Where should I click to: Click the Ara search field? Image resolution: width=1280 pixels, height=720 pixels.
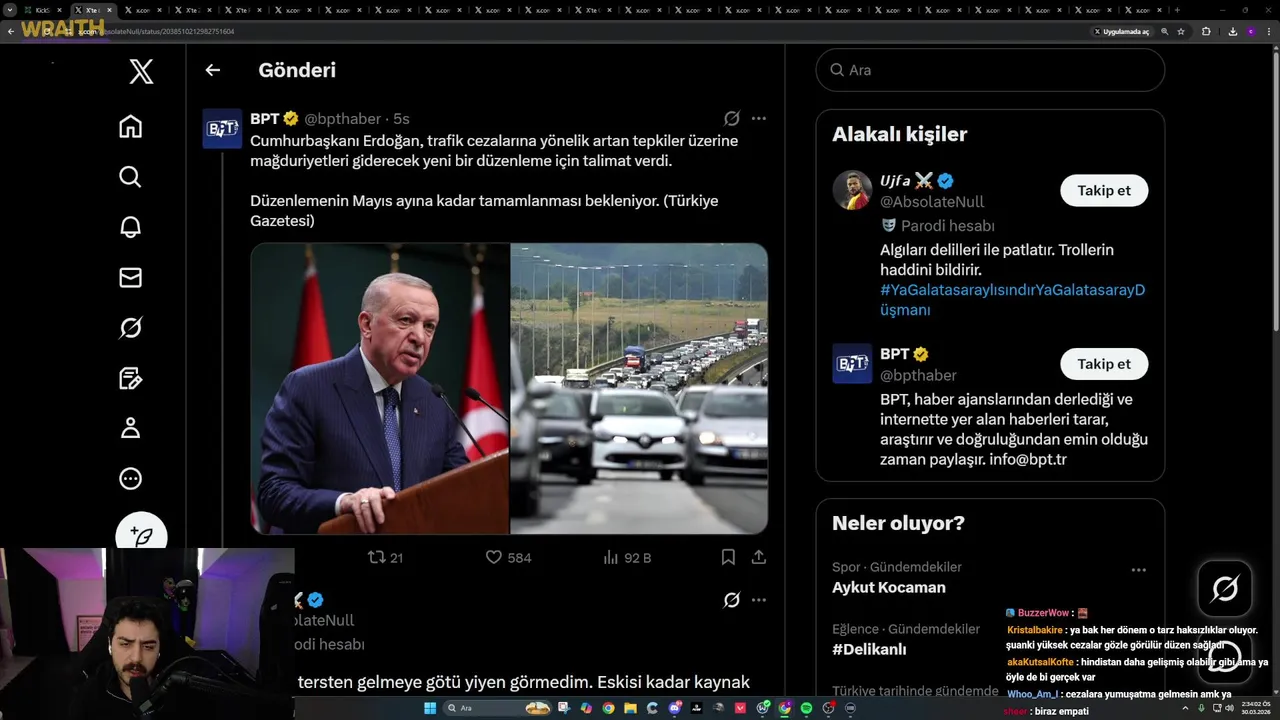point(990,70)
